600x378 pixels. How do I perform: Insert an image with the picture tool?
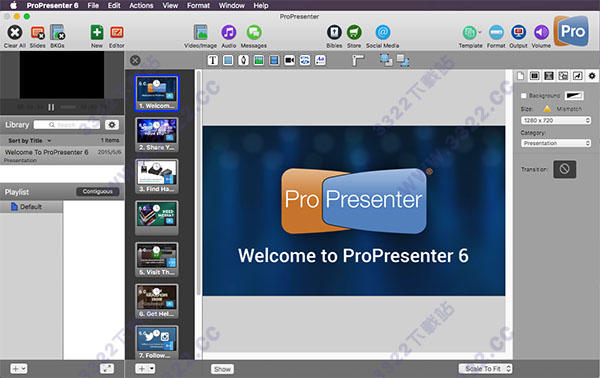(x=259, y=60)
